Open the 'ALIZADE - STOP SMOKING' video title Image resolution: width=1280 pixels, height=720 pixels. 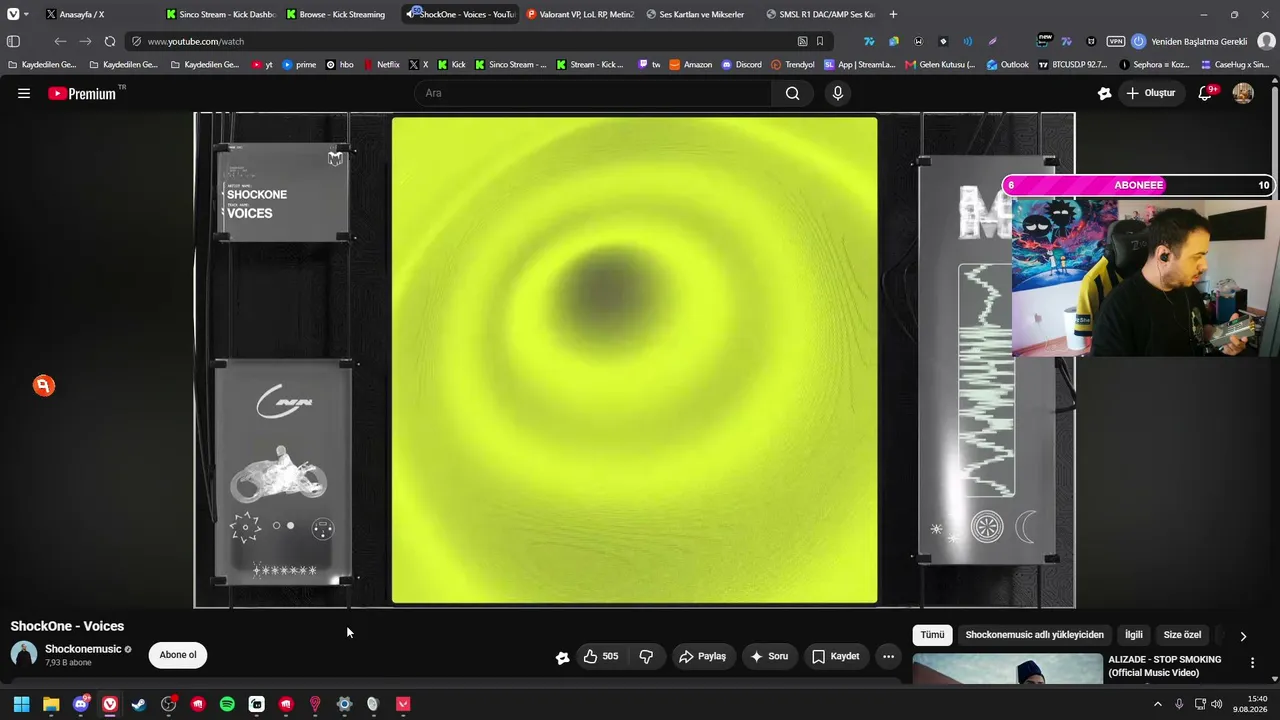coord(1165,666)
